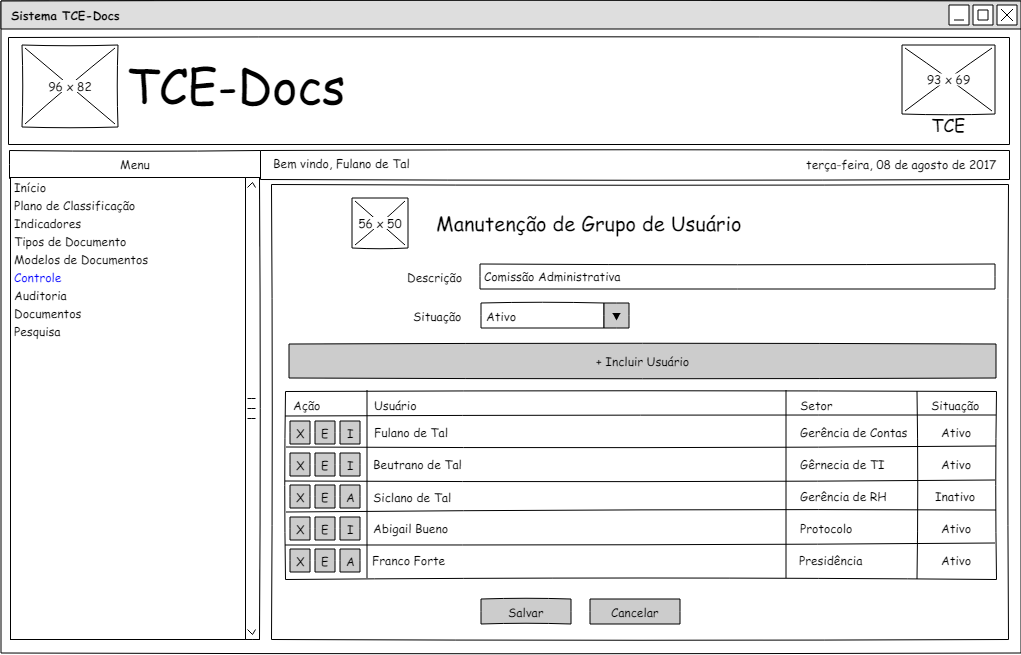The image size is (1021, 655).
Task: Click the TCE image at top right
Action: tap(948, 80)
